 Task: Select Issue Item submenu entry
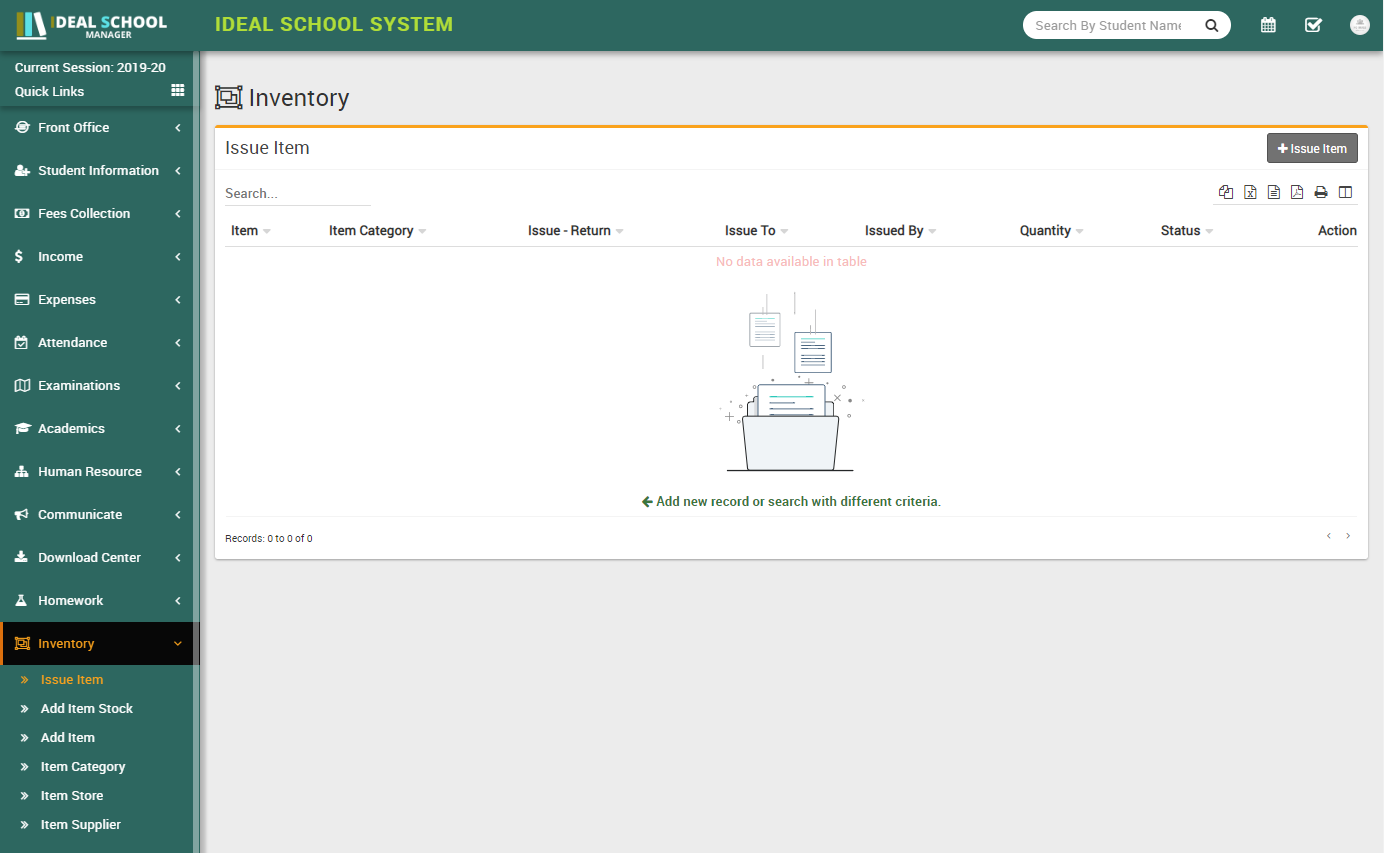tap(72, 679)
